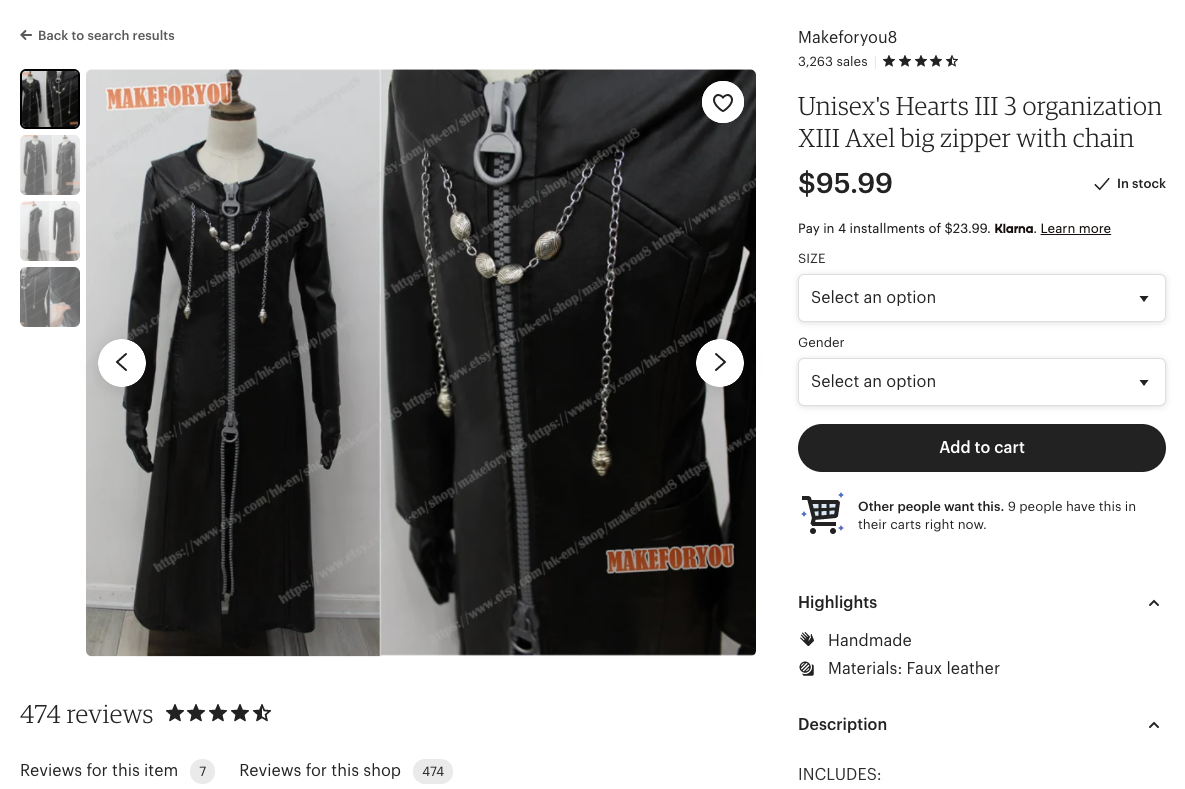Click the back arrow beside search results
This screenshot has width=1185, height=789.
tap(26, 36)
